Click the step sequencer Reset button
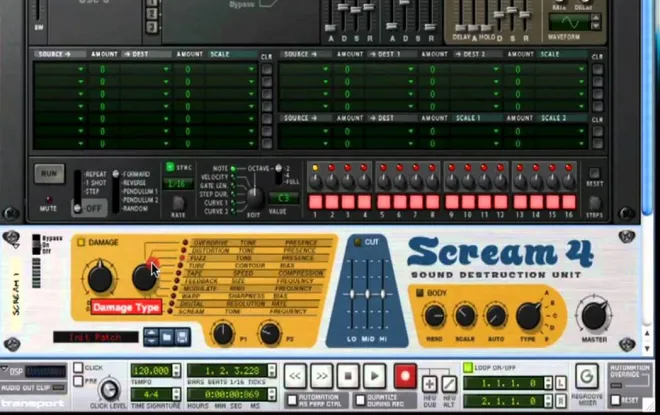The image size is (660, 415). 594,173
